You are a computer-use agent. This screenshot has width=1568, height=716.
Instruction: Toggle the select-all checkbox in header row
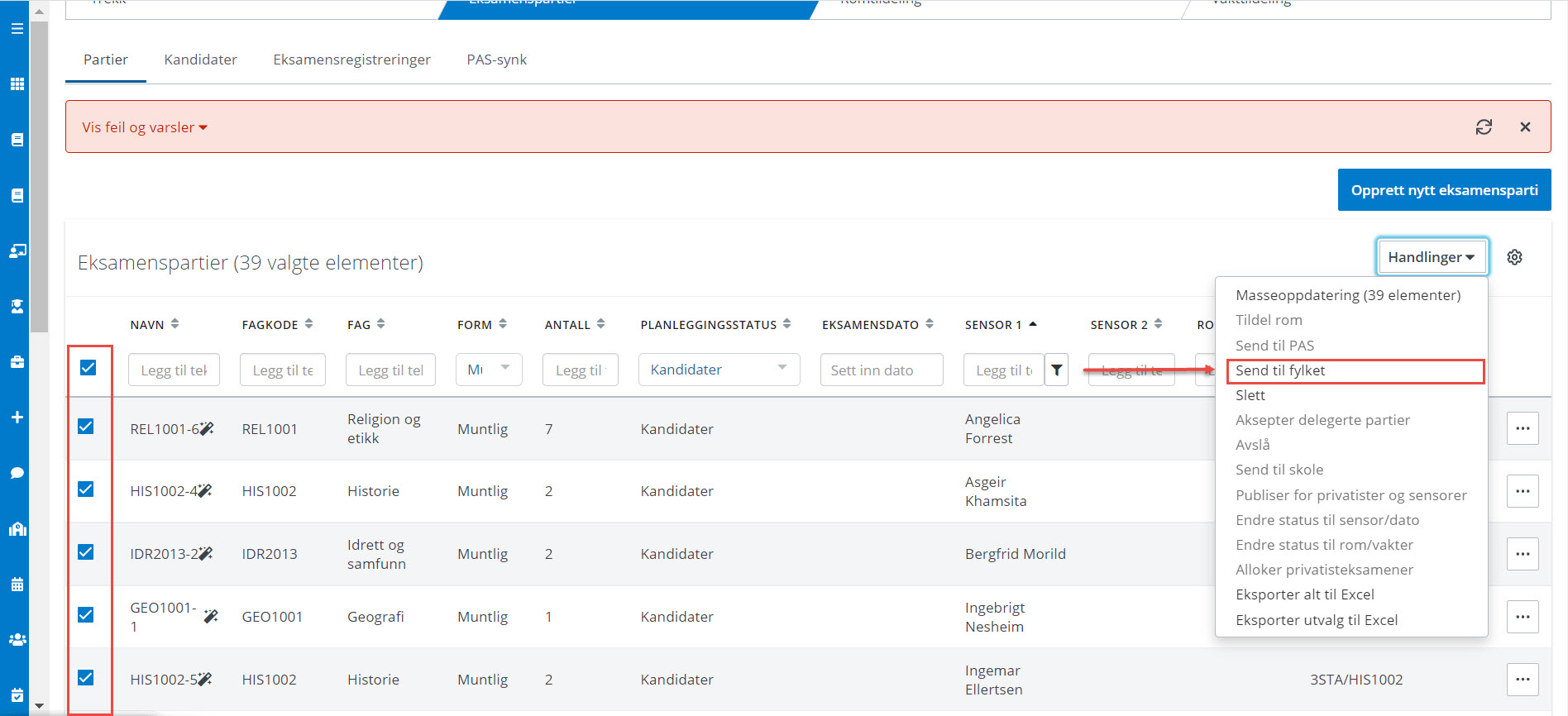pos(88,368)
